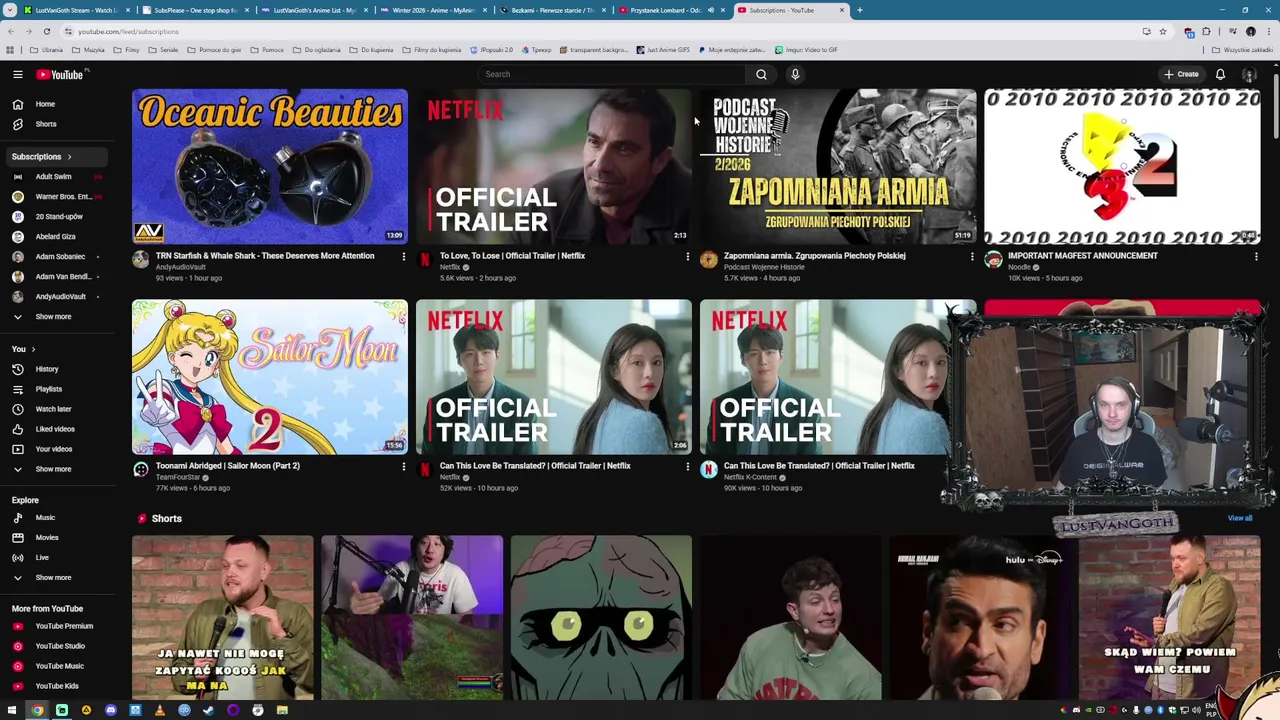Select Adult Swim subscription channel

[x=54, y=176]
